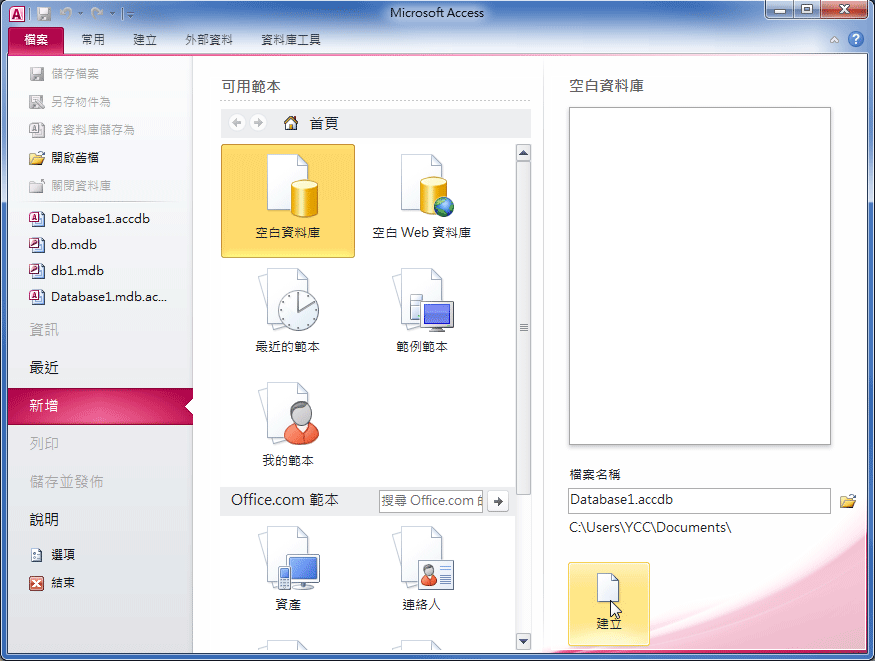Click the blank database preview pane
This screenshot has width=875, height=661.
(700, 276)
